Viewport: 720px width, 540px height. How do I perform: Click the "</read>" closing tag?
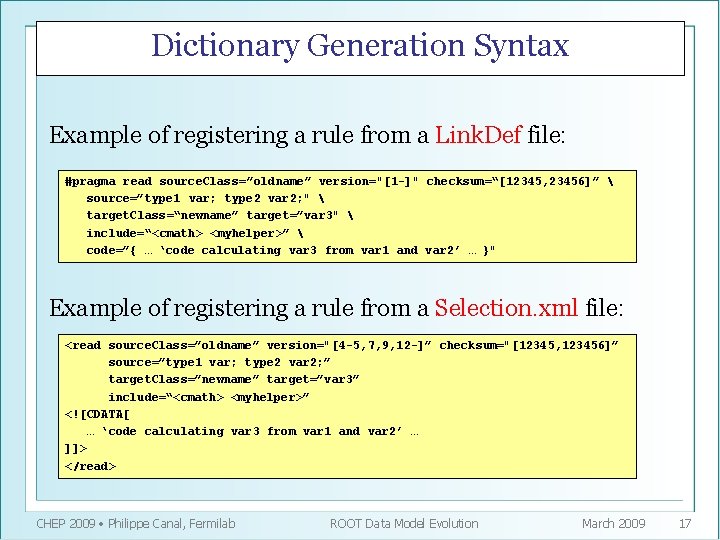click(90, 466)
